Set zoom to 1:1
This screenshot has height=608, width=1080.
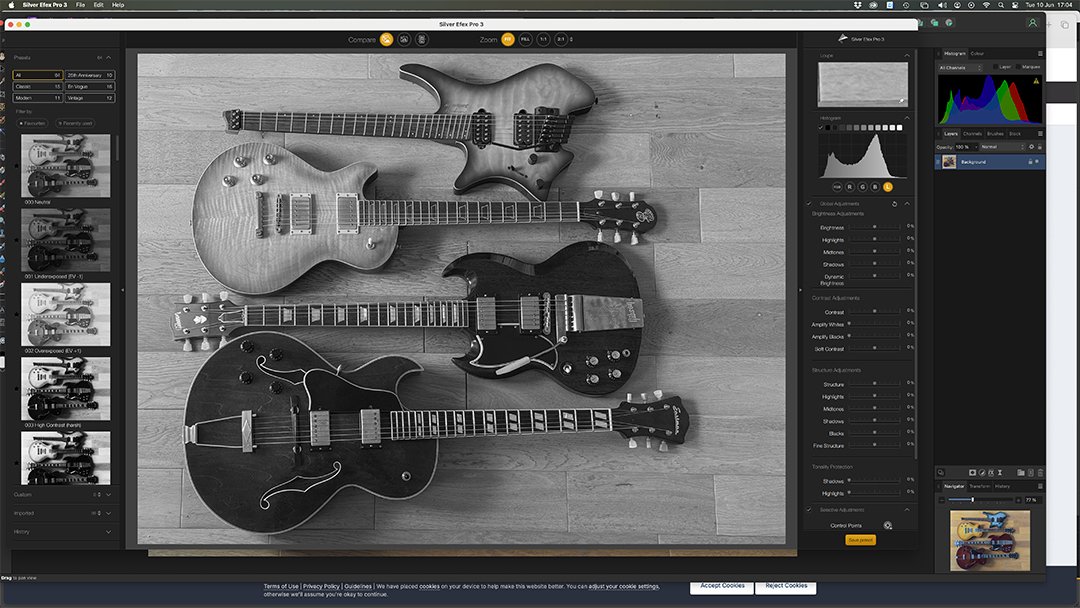pos(543,39)
